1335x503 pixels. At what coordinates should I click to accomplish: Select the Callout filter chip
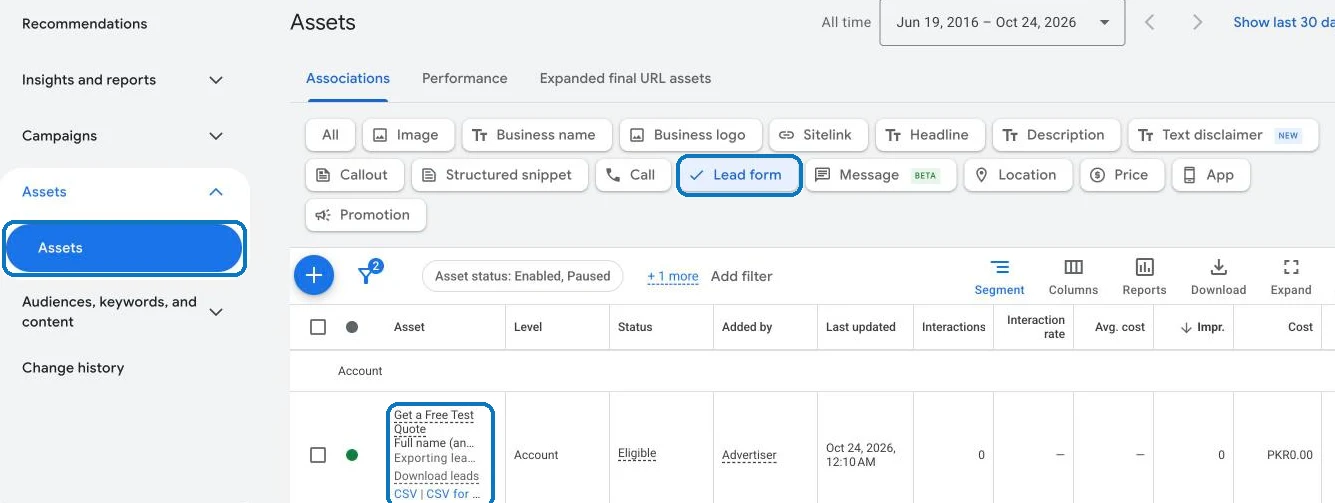[x=354, y=175]
